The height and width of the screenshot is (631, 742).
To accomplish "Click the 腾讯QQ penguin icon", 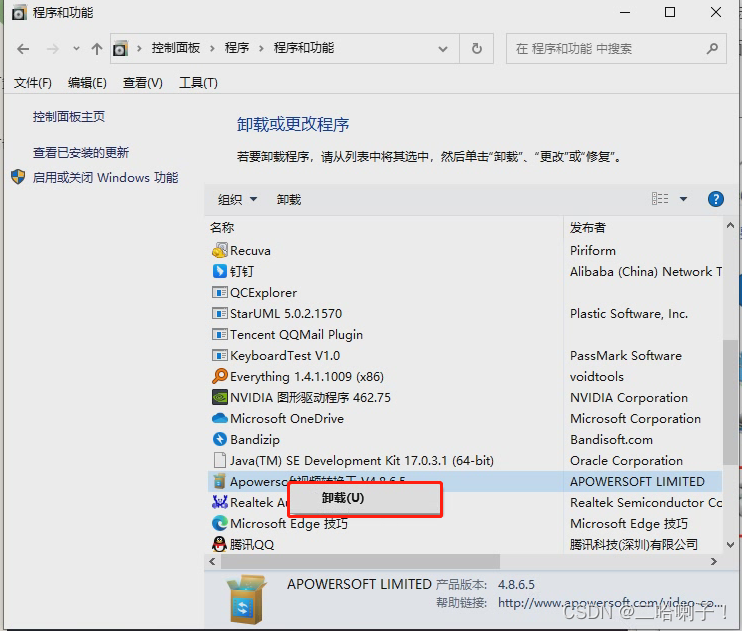I will (x=219, y=544).
